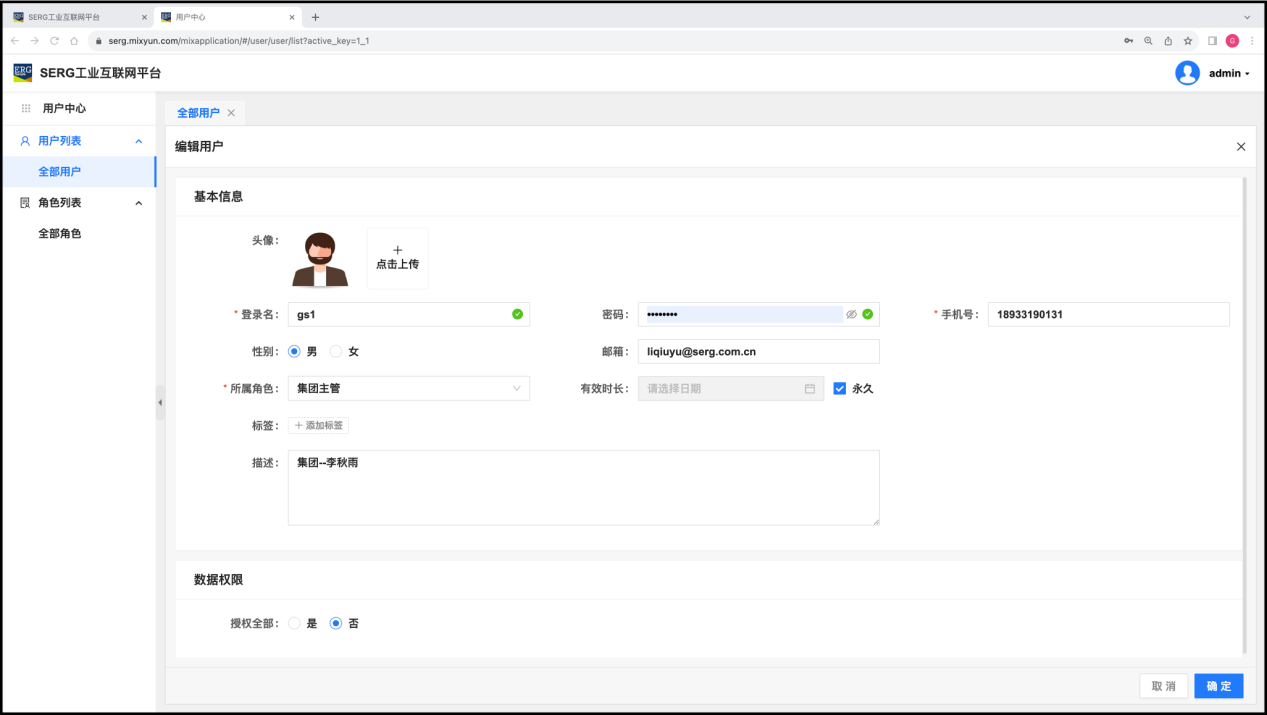This screenshot has height=715, width=1267.
Task: Click the 取消 button
Action: 1163,686
